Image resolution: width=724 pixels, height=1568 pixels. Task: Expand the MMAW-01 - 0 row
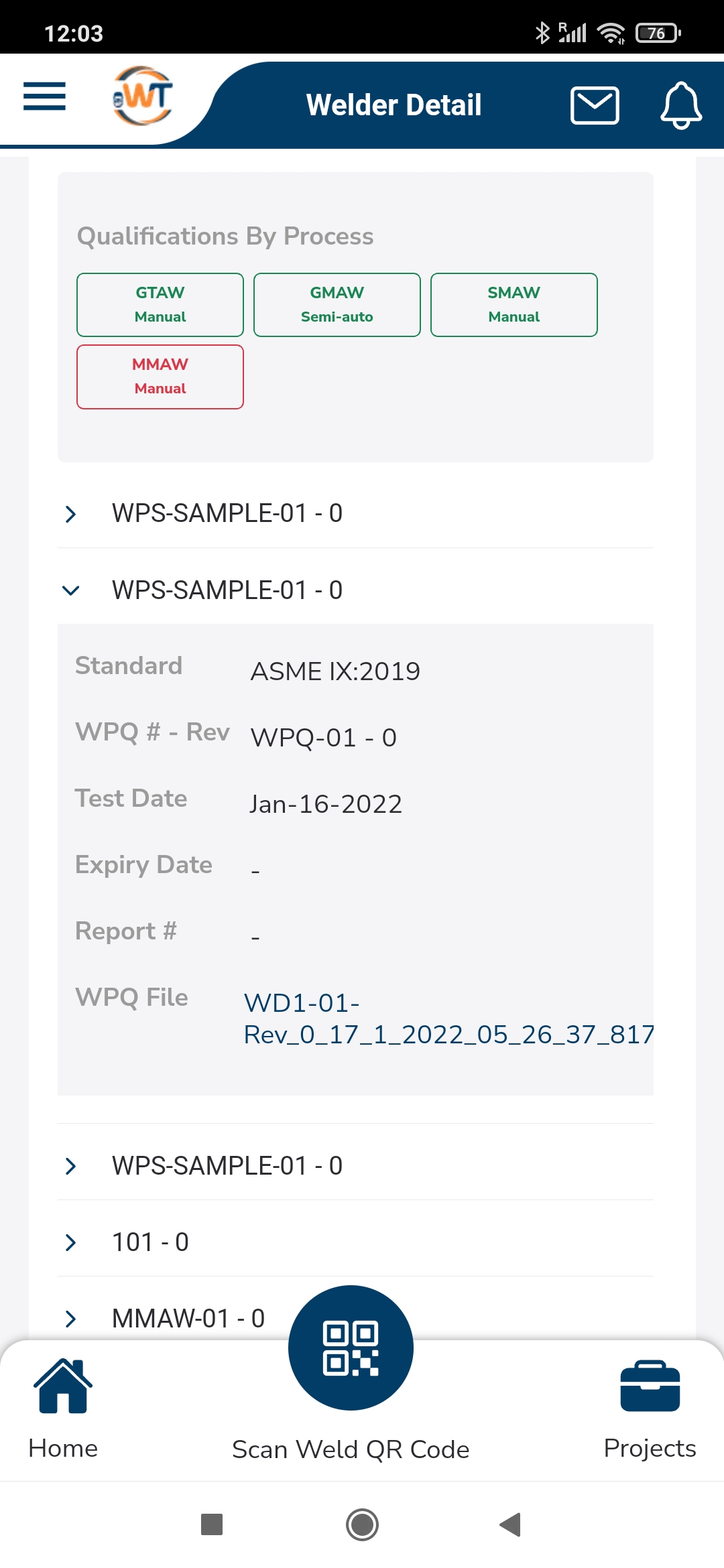(355, 1318)
